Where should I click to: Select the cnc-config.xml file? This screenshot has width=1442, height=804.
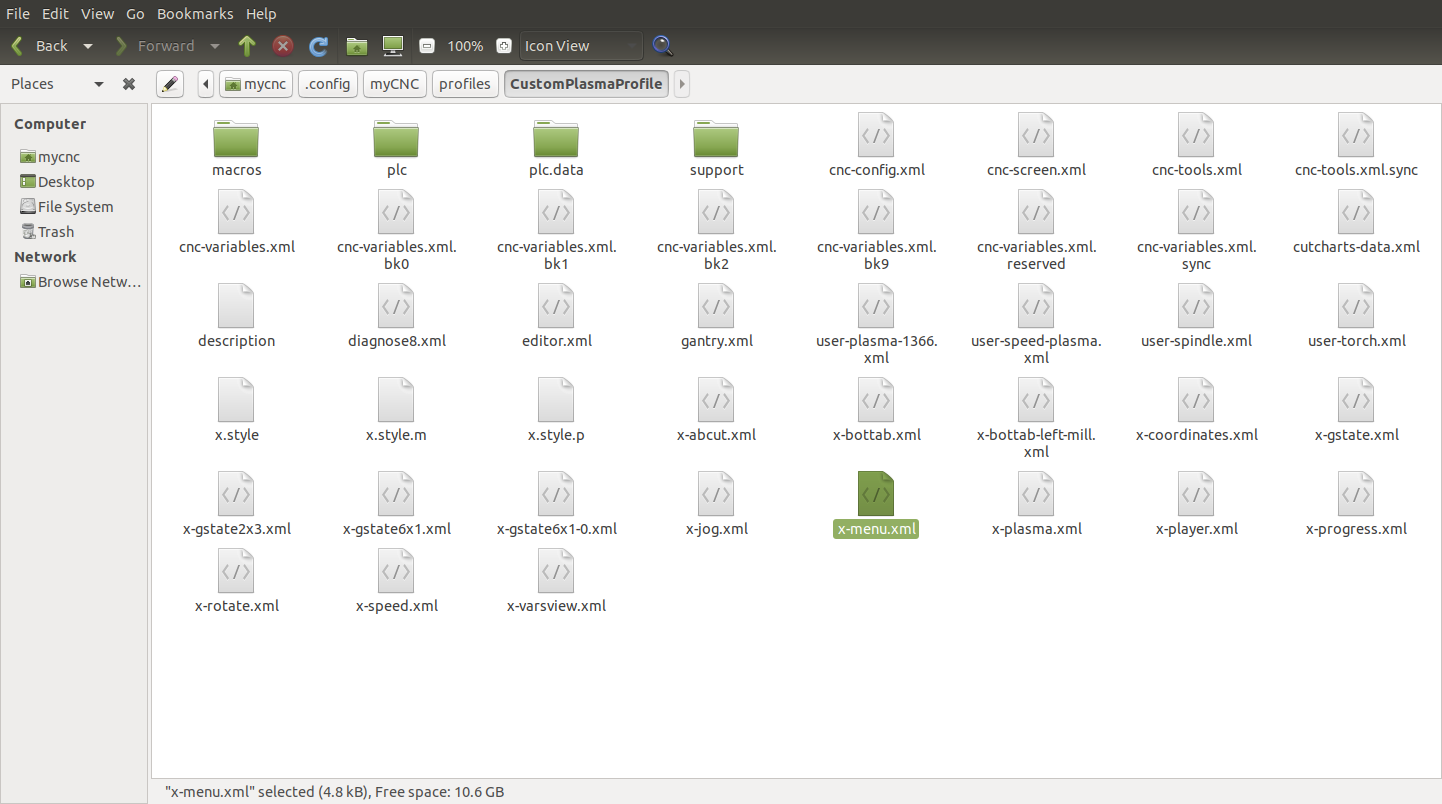(876, 146)
